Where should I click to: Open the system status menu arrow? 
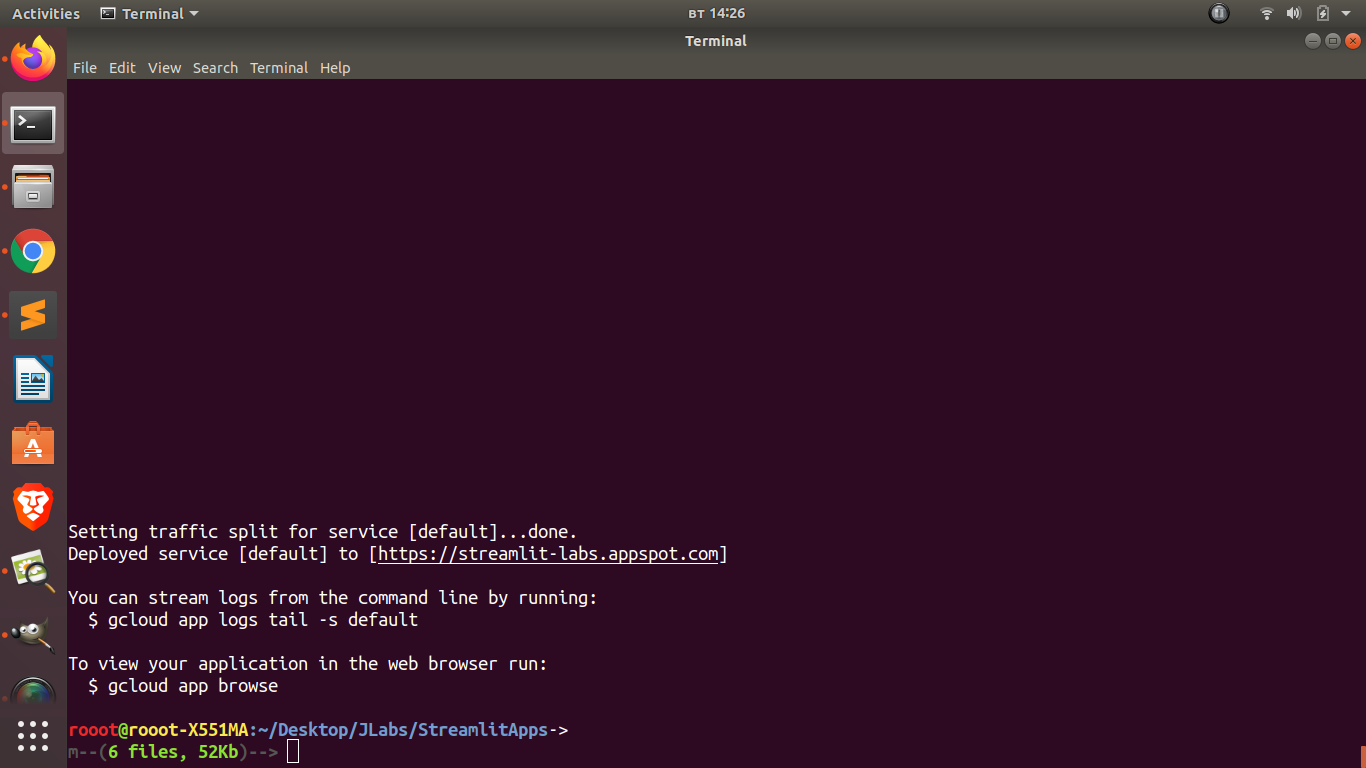click(x=1346, y=14)
